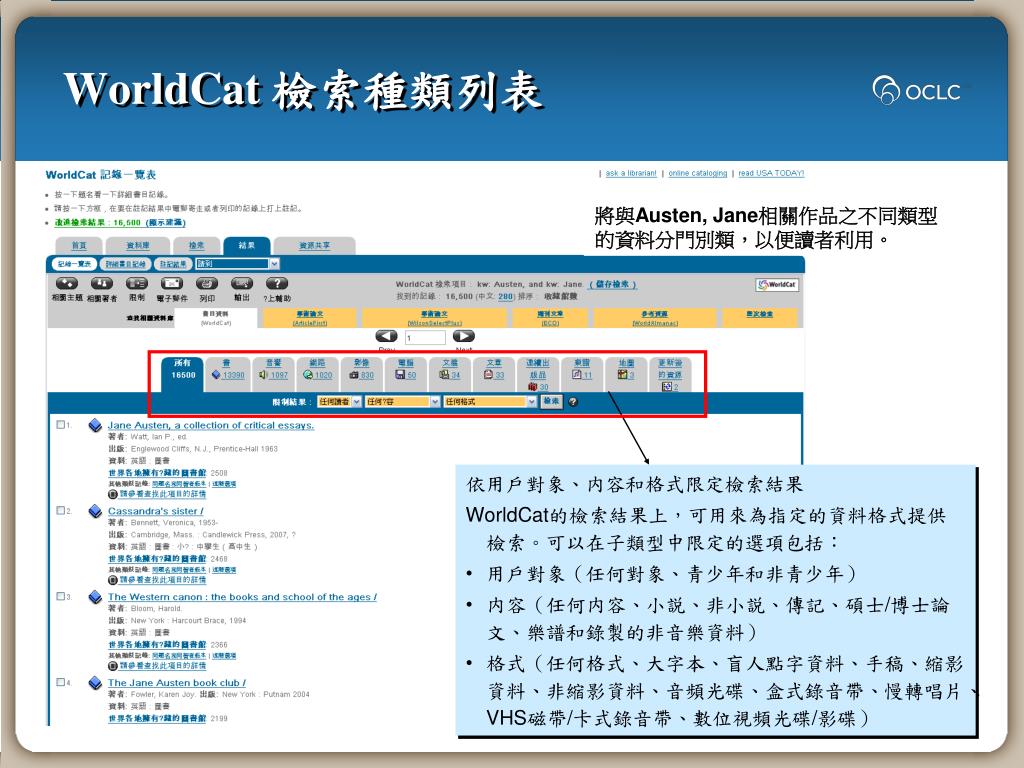Click the Prev left arrow button
The width and height of the screenshot is (1024, 768).
pos(386,336)
